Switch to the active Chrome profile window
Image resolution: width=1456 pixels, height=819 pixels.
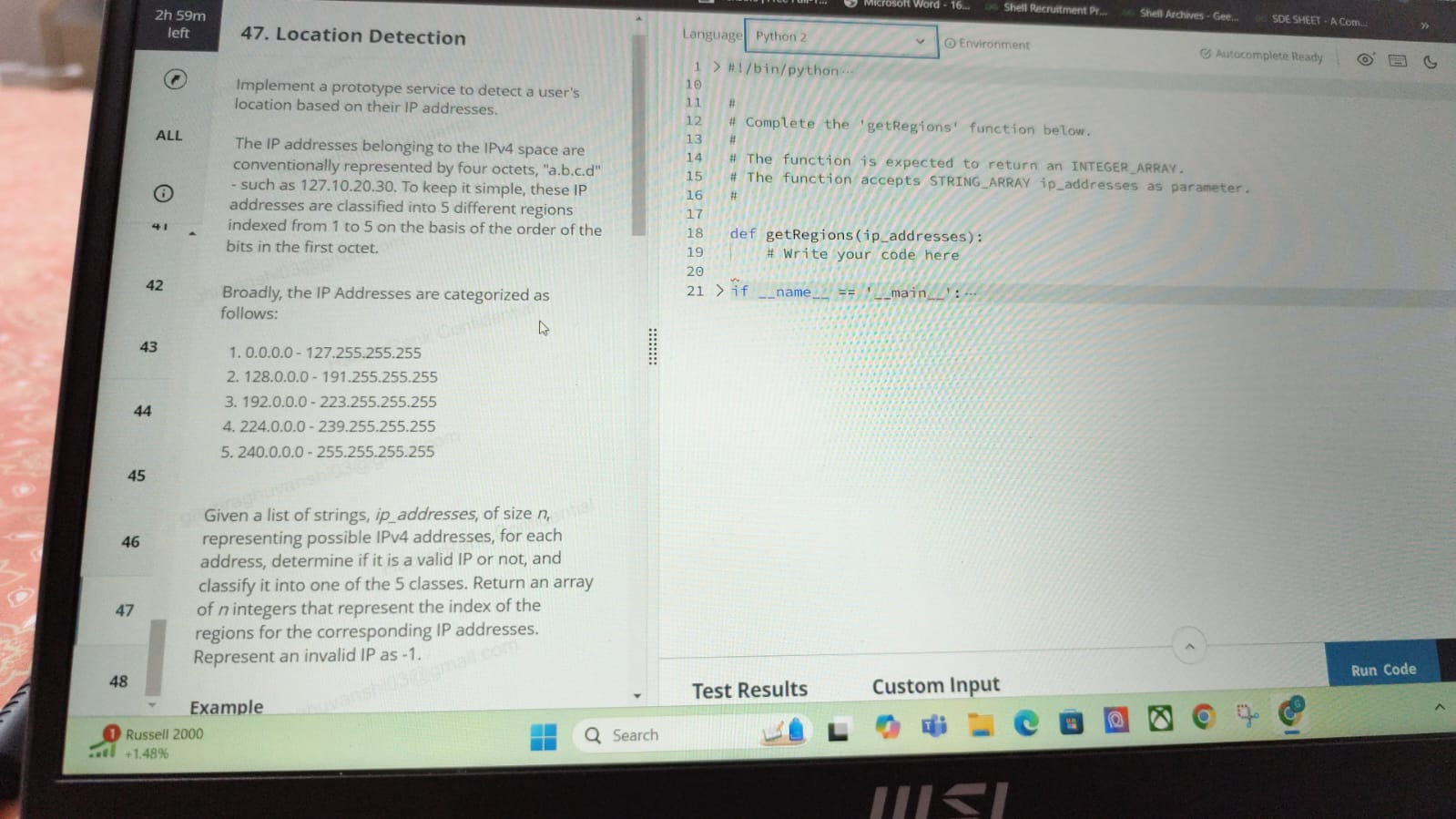[x=1291, y=713]
